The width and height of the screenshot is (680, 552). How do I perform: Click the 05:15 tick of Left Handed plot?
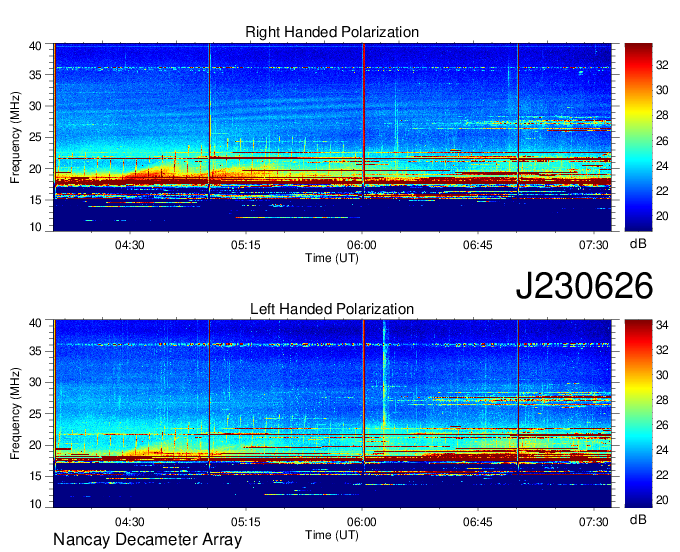coord(245,522)
